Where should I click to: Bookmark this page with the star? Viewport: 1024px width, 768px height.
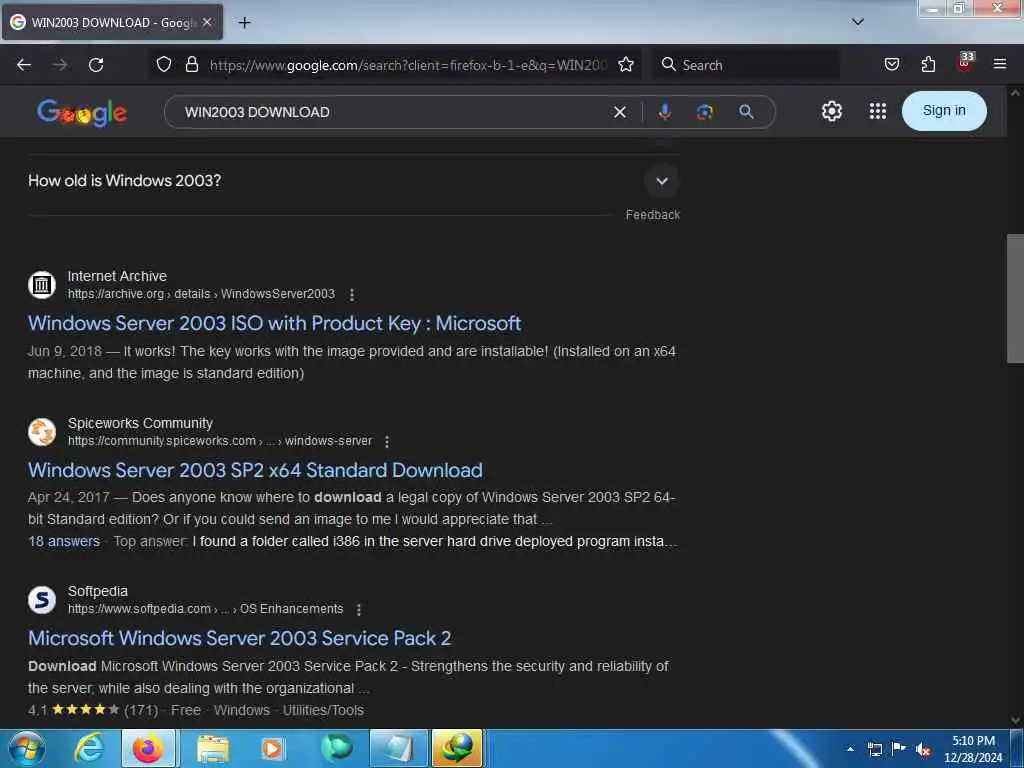[x=626, y=64]
